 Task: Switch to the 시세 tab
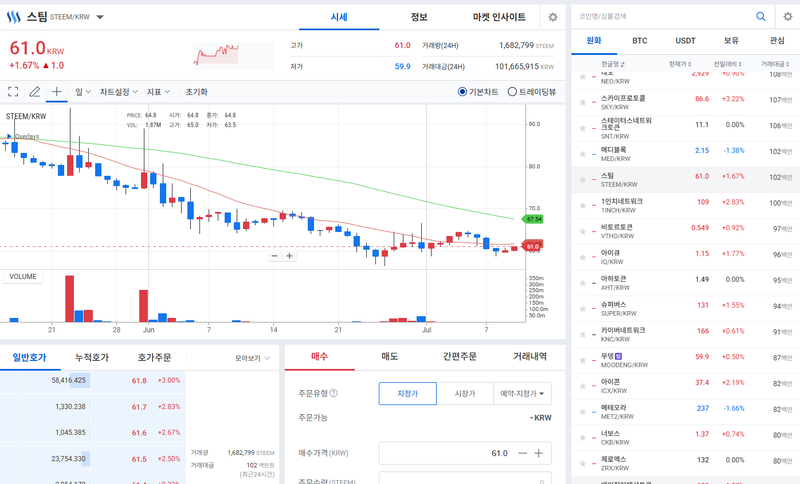tap(339, 17)
